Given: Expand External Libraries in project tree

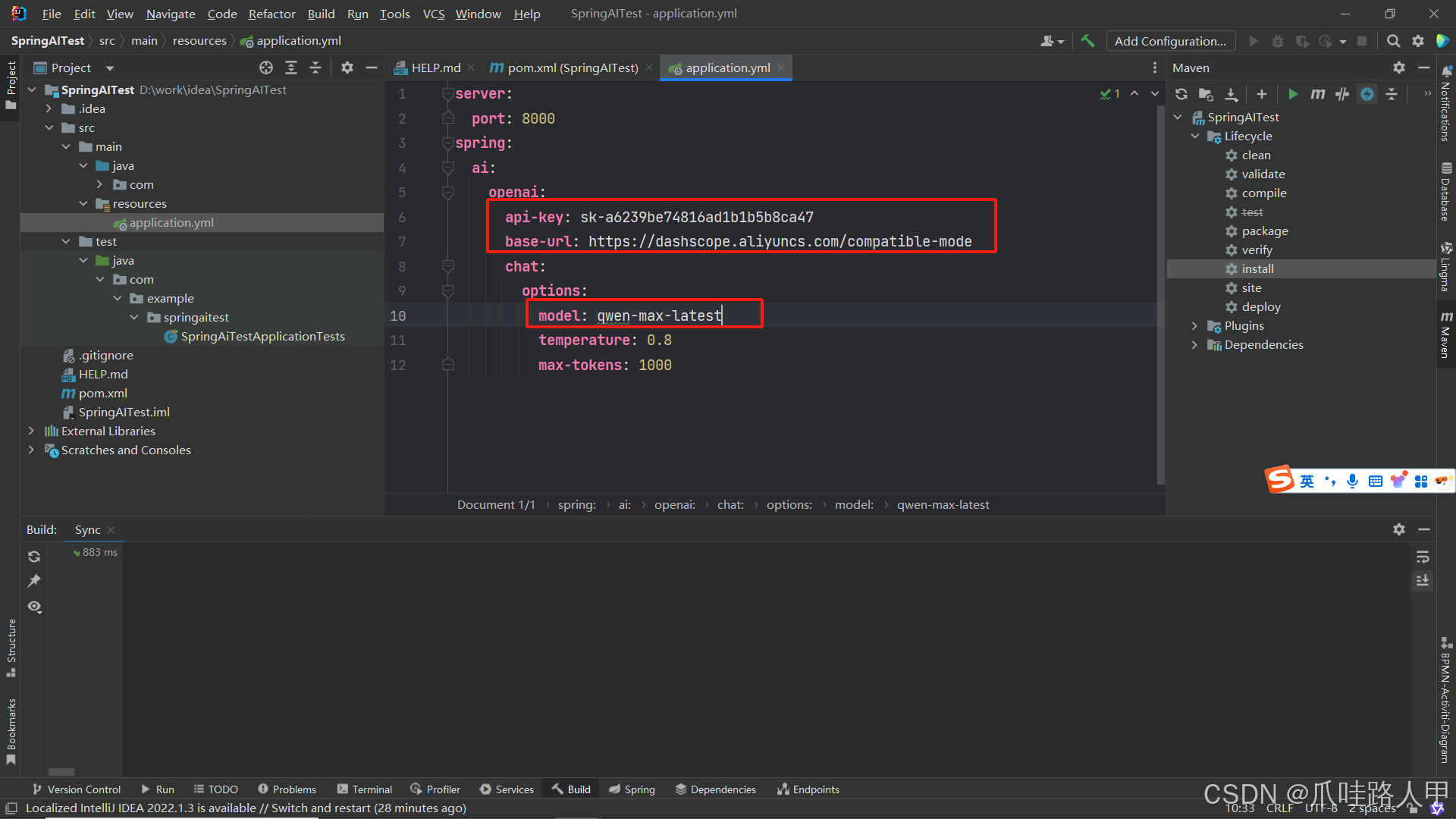Looking at the screenshot, I should click(31, 431).
